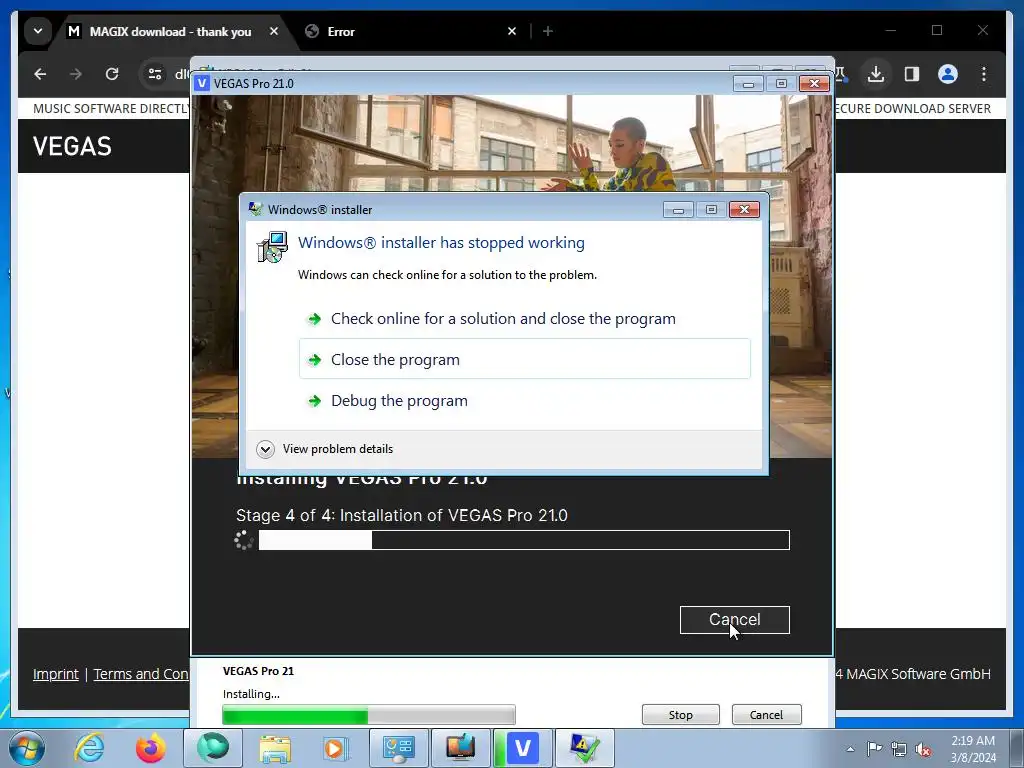Open Action Center flag icon
The image size is (1024, 768).
[874, 749]
